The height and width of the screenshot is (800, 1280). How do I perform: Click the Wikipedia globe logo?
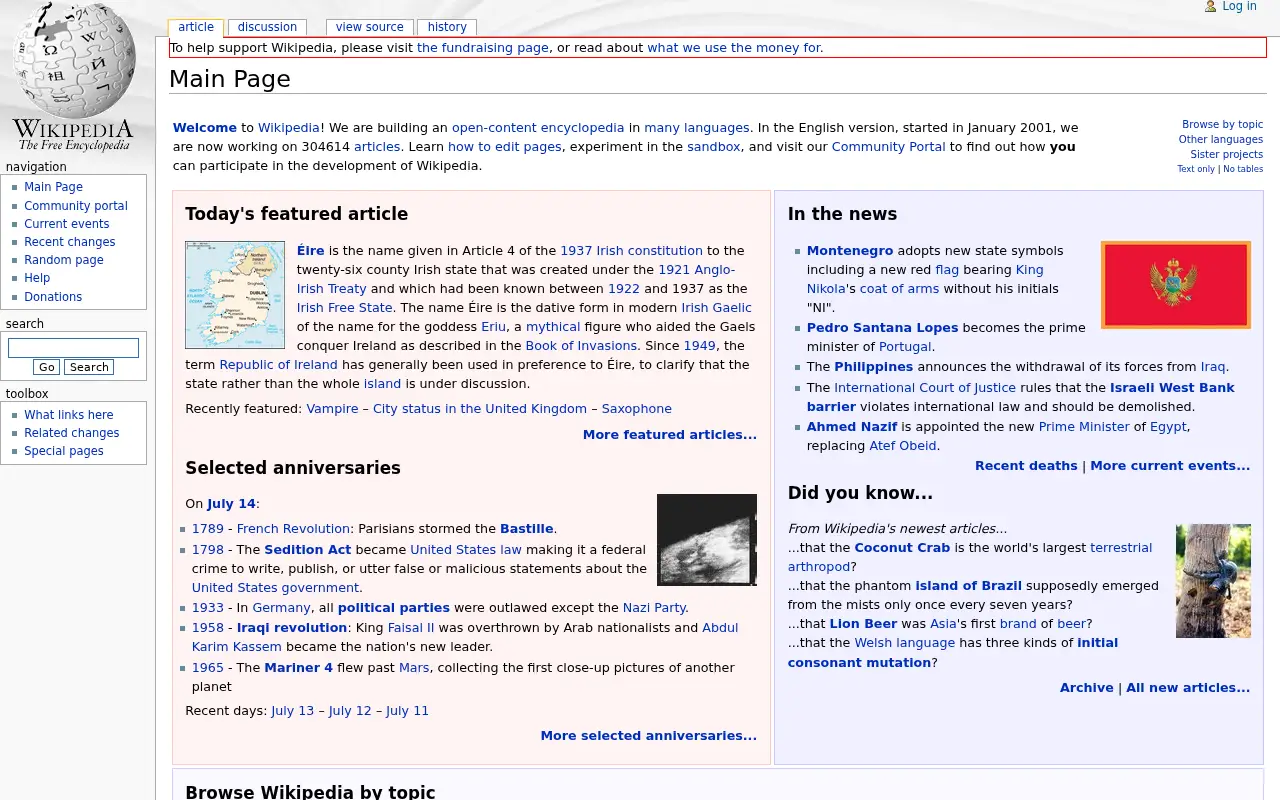pyautogui.click(x=73, y=77)
